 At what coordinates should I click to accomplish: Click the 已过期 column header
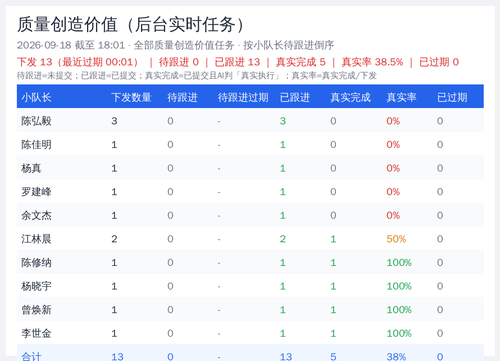tap(452, 97)
